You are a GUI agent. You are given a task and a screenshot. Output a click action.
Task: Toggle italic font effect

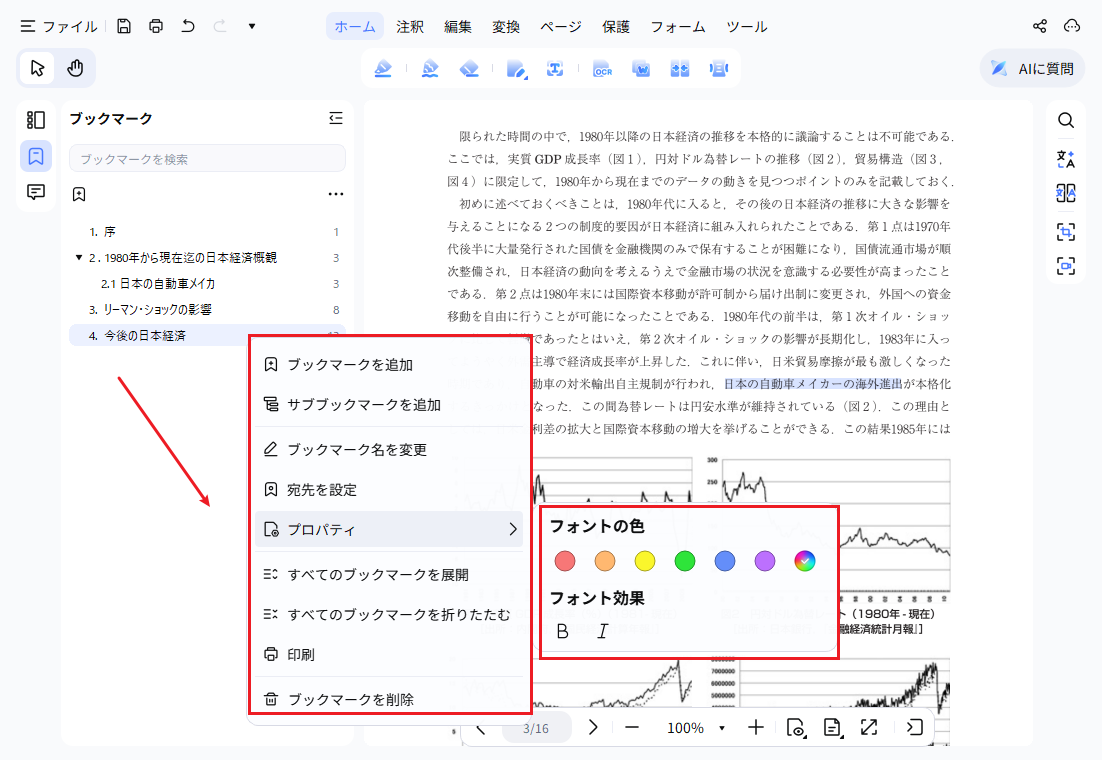coord(602,631)
